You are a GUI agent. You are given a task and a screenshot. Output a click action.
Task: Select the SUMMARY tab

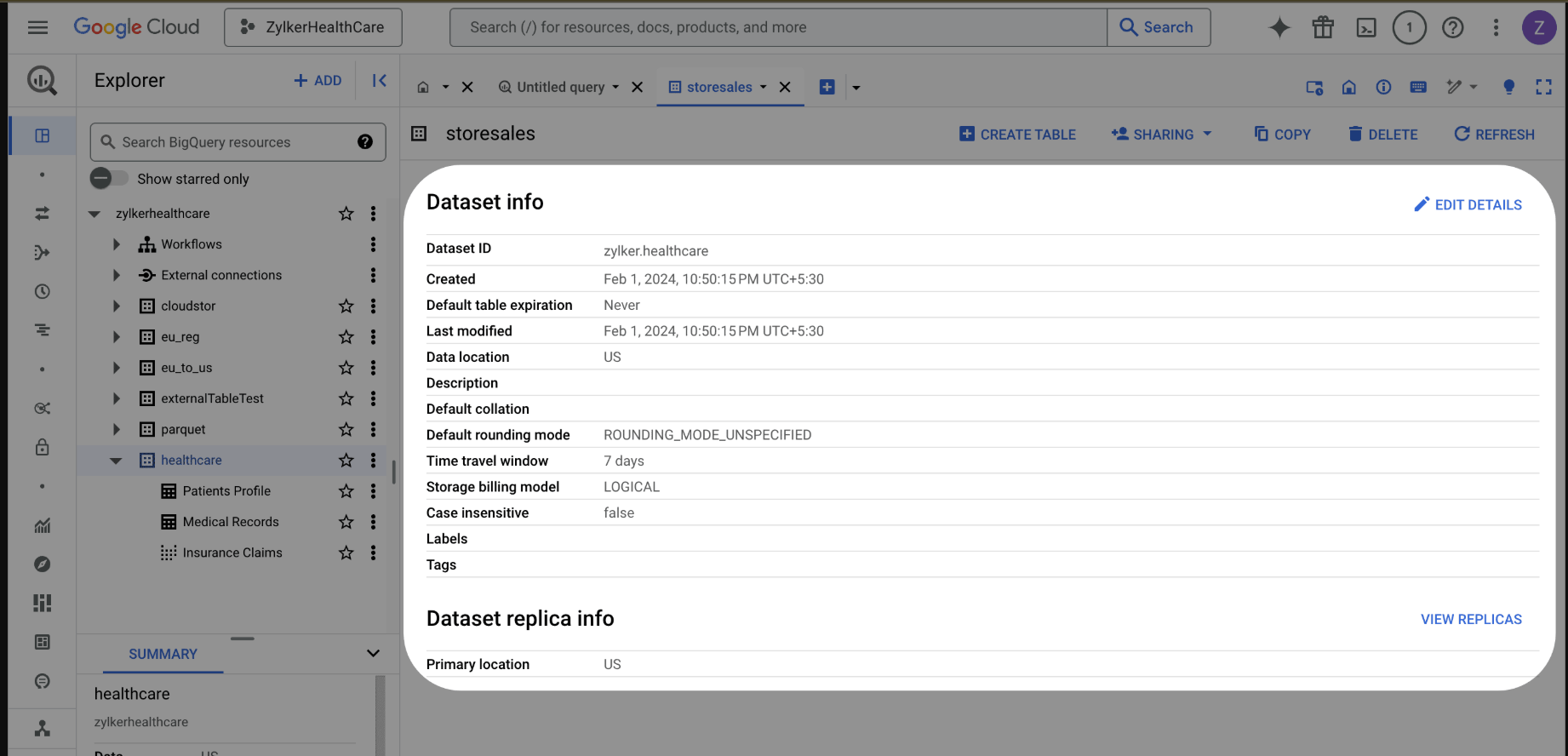(163, 654)
